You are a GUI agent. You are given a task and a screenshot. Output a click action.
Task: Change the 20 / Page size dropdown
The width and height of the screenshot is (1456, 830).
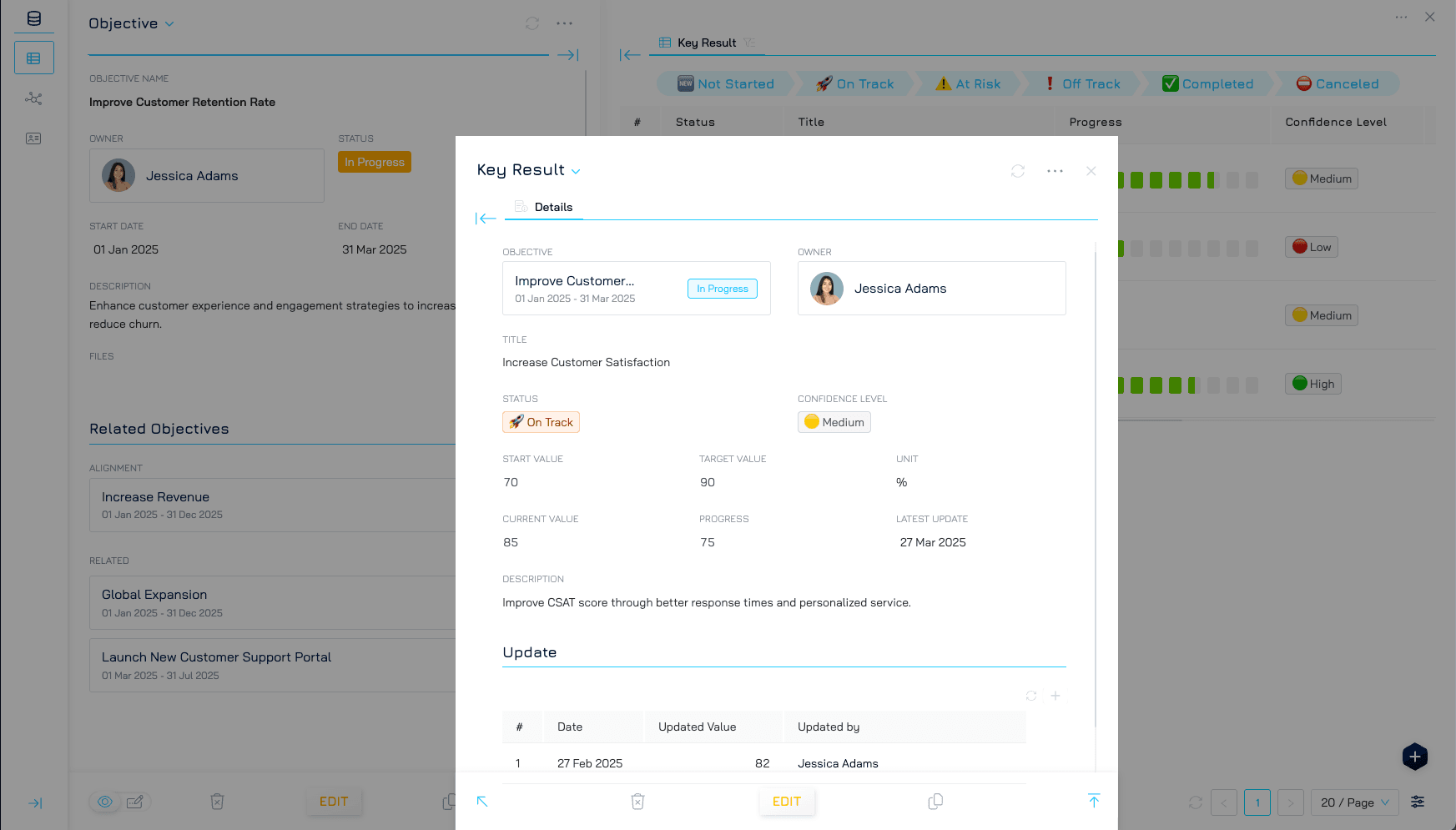(x=1355, y=802)
